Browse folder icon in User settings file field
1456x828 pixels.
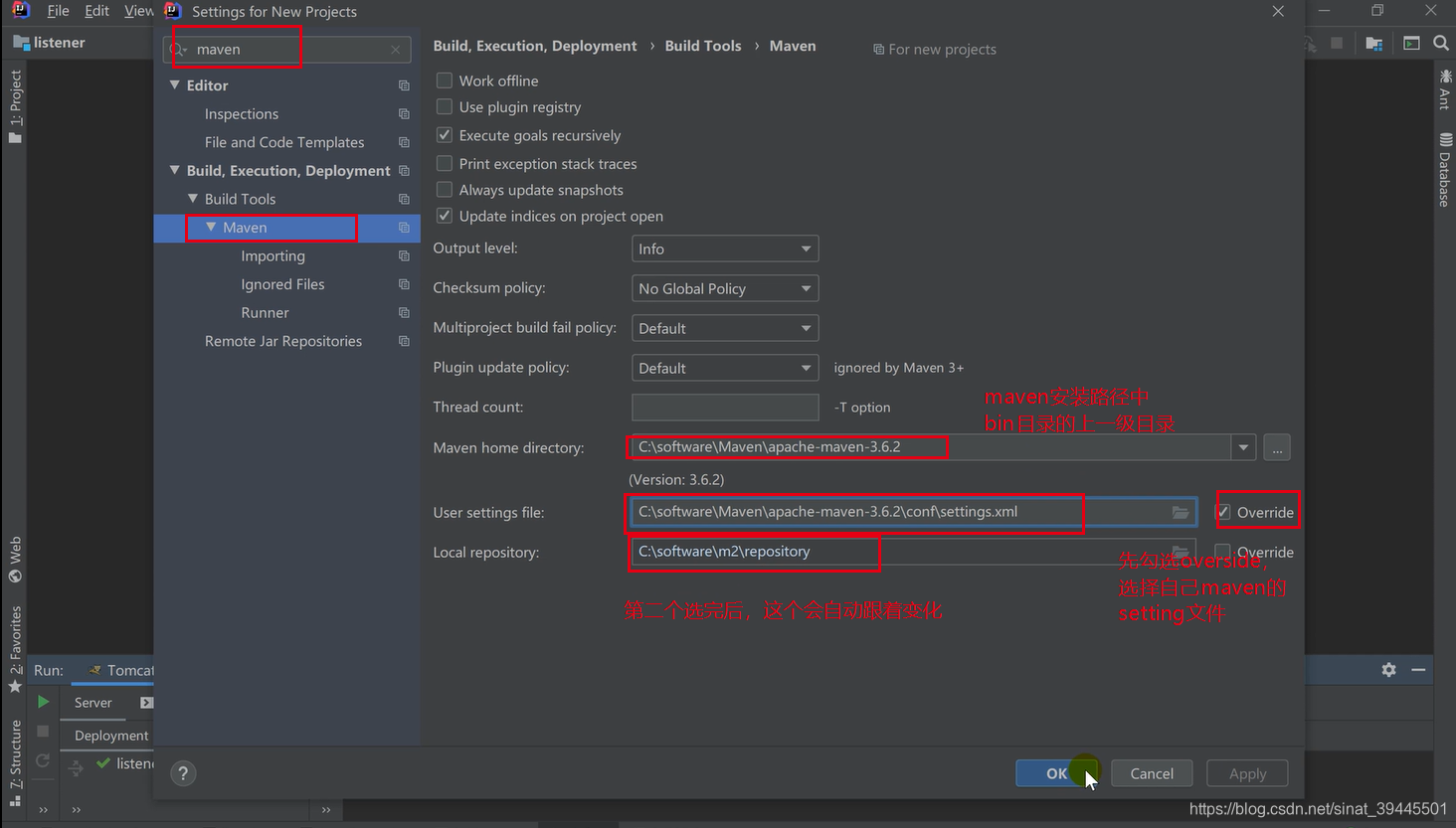tap(1181, 512)
